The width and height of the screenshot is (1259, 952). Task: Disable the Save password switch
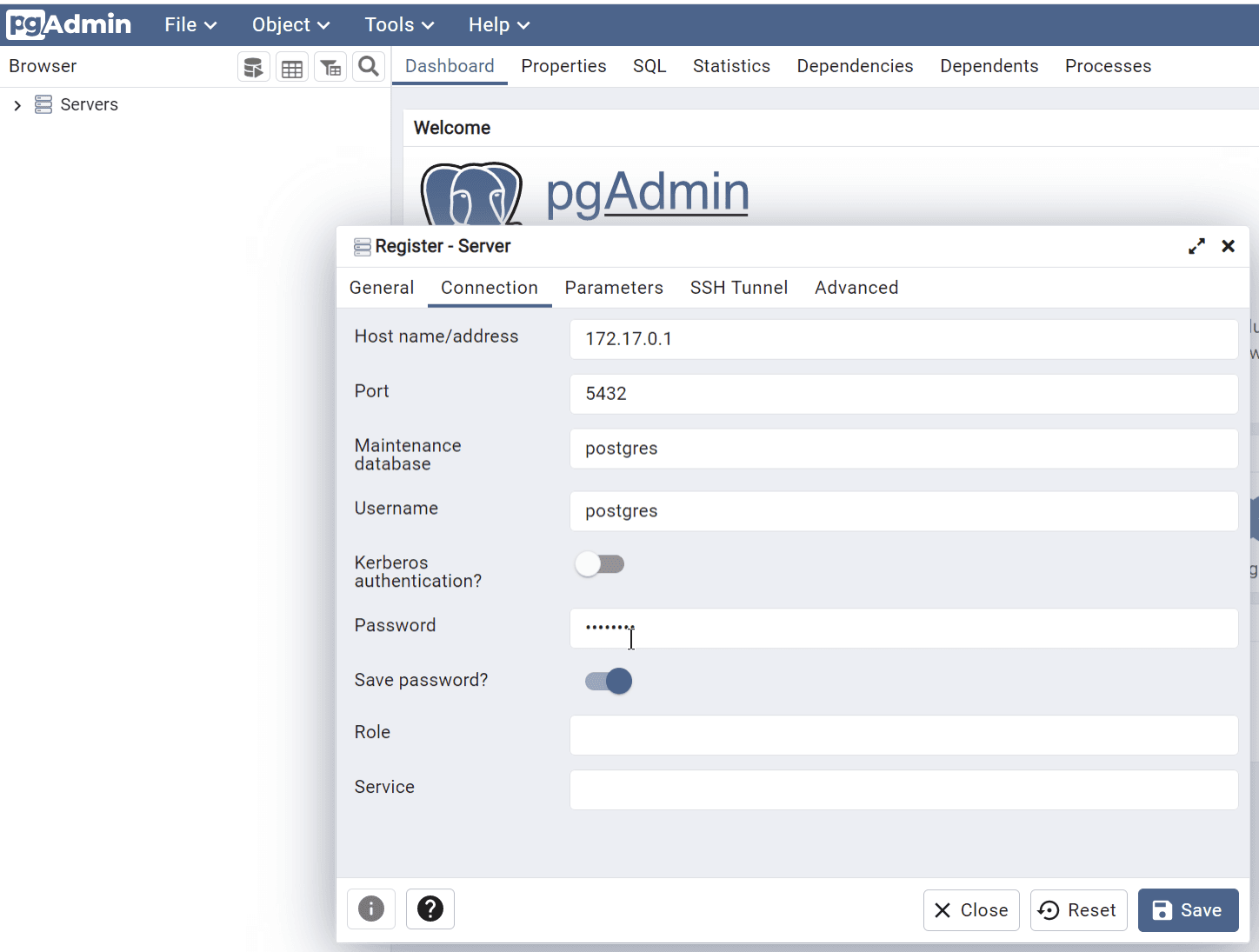pyautogui.click(x=609, y=681)
